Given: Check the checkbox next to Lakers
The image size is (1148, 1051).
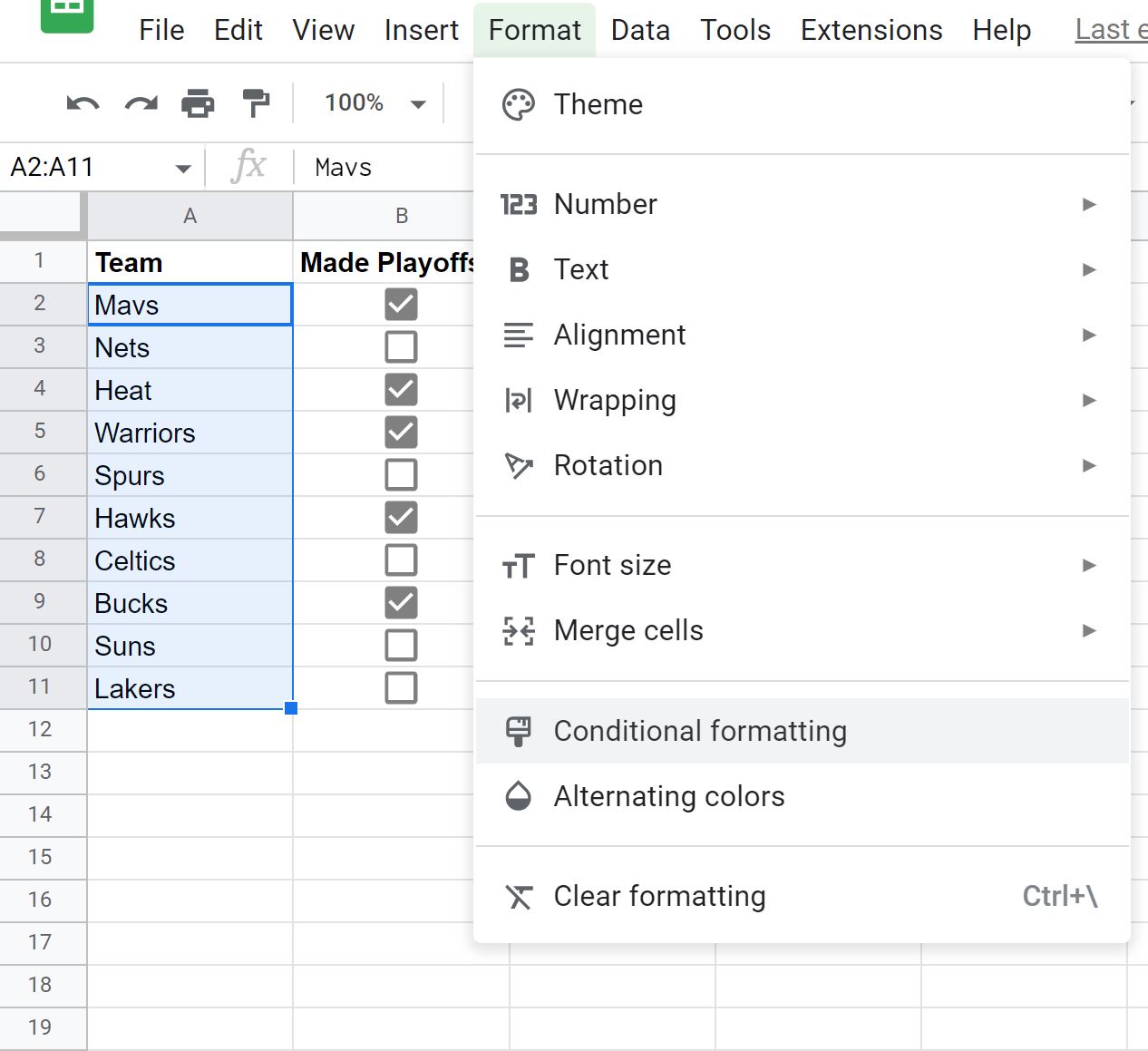Looking at the screenshot, I should tap(401, 687).
